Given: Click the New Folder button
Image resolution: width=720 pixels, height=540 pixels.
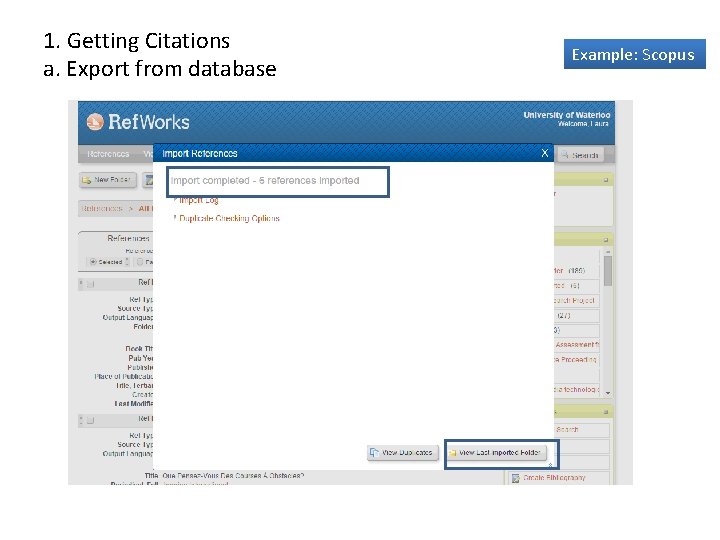Looking at the screenshot, I should [x=108, y=180].
